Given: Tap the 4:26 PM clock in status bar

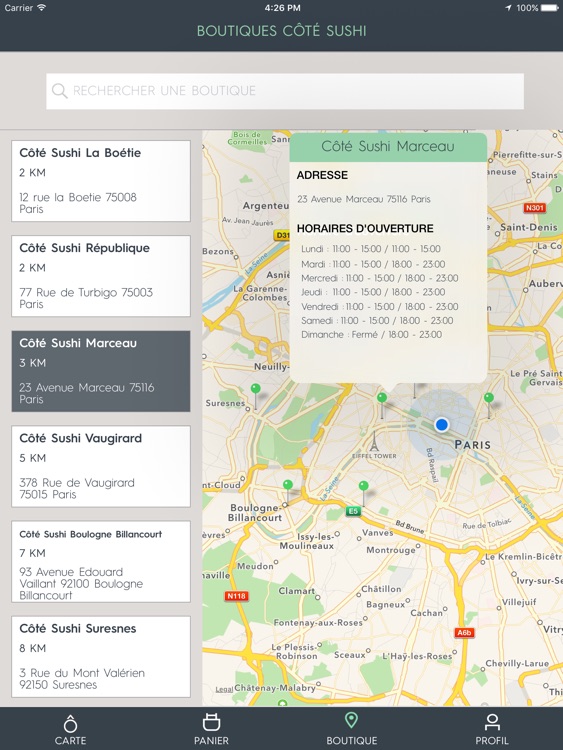Looking at the screenshot, I should pyautogui.click(x=282, y=8).
